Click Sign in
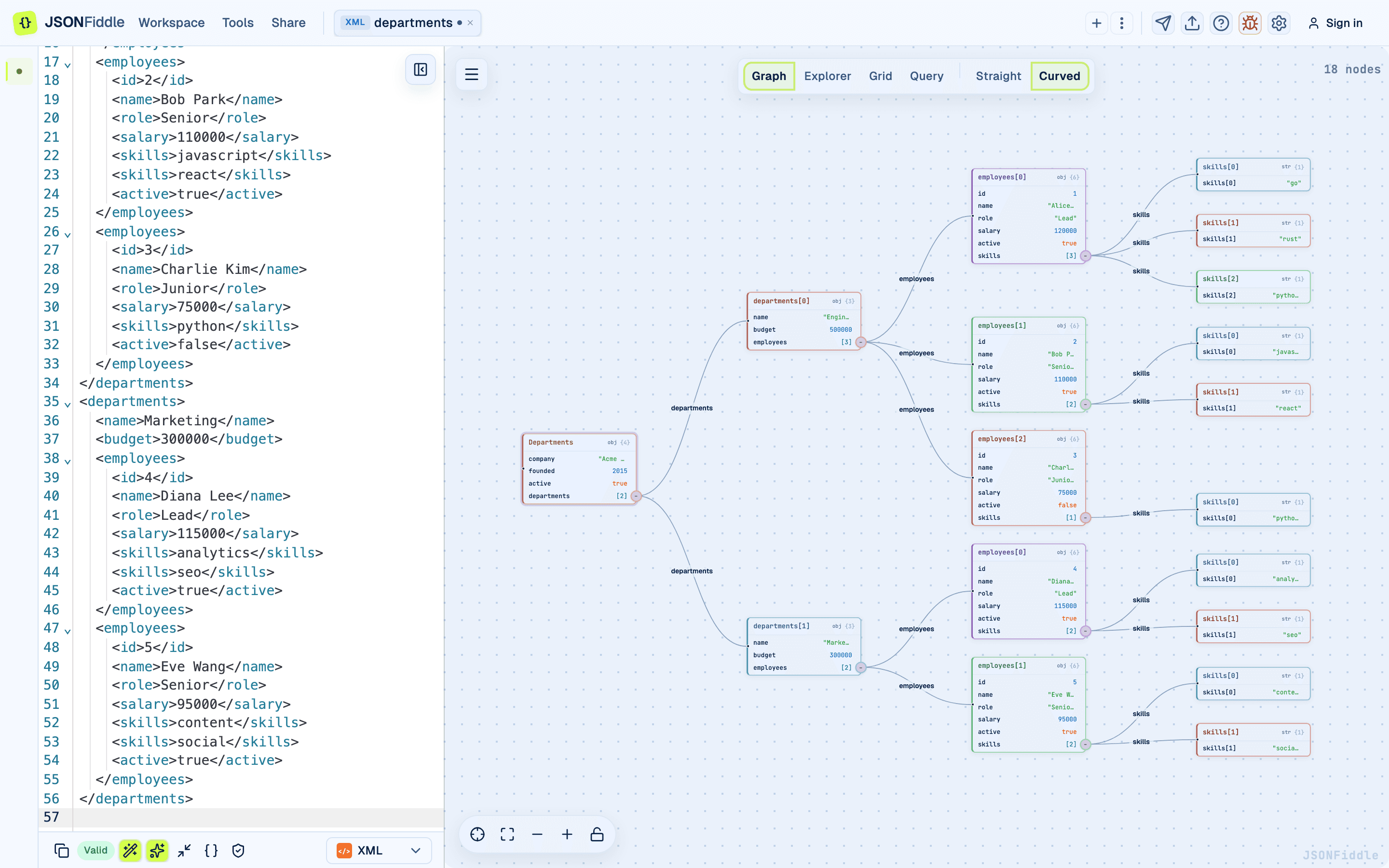 tap(1335, 23)
